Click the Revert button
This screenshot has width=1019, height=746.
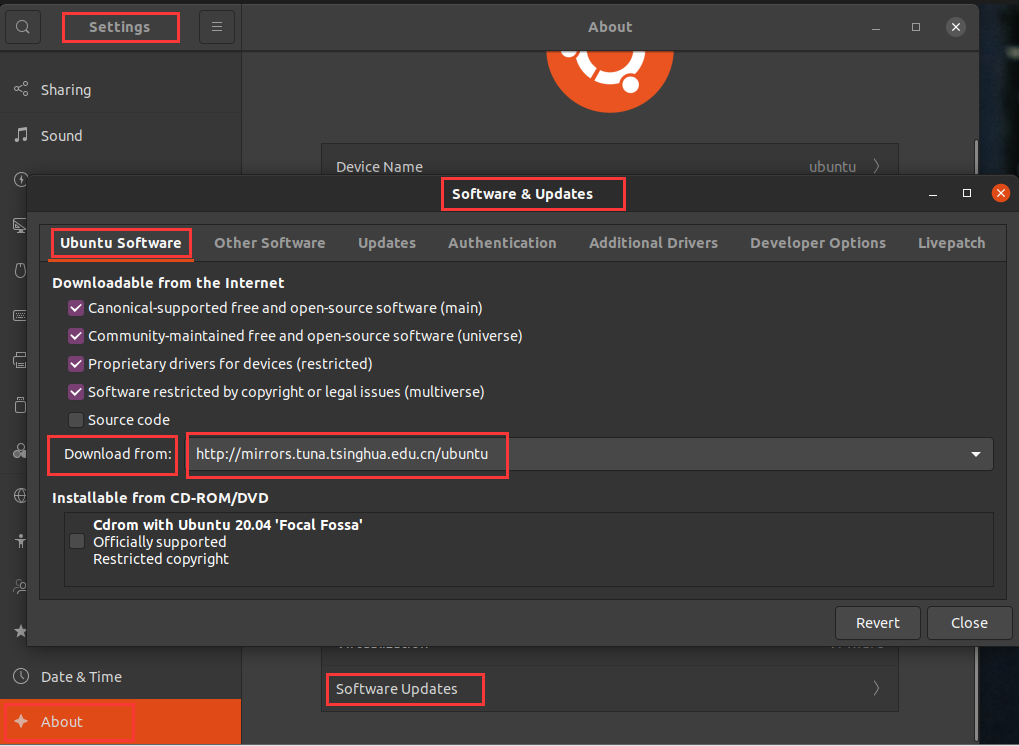click(x=877, y=622)
